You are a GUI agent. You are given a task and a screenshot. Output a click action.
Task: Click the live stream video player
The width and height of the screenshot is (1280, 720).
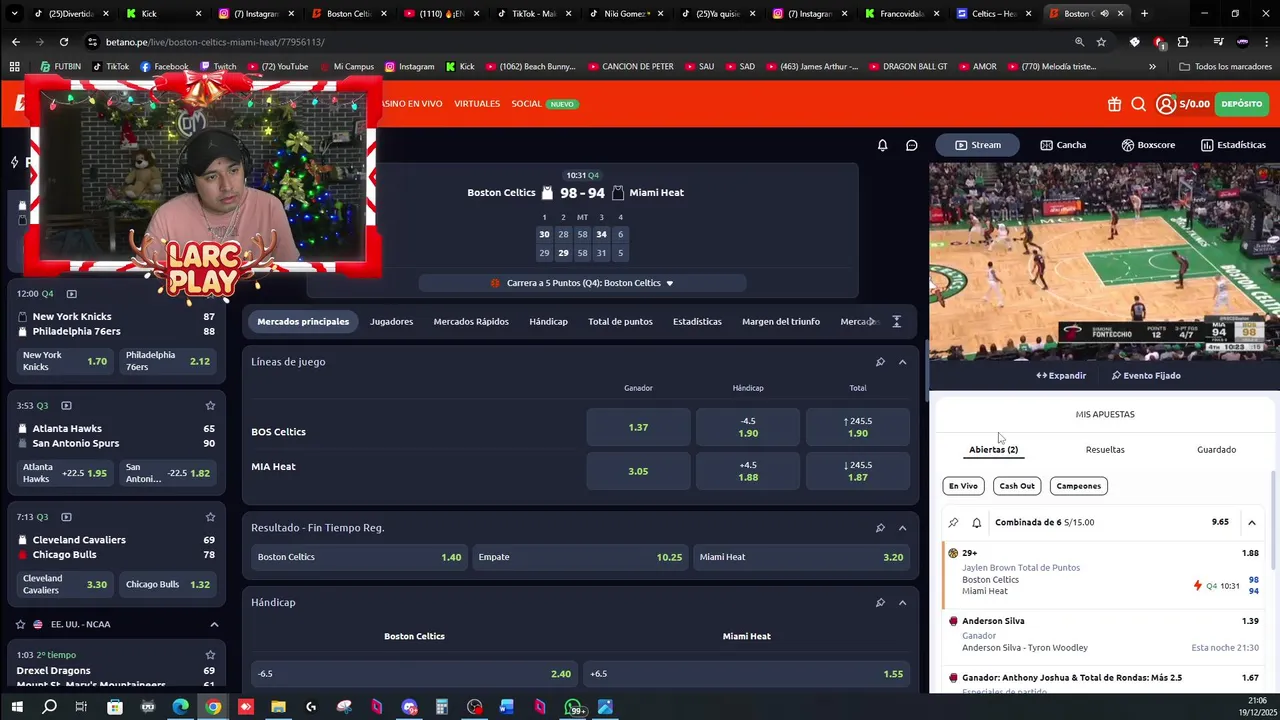[1104, 262]
